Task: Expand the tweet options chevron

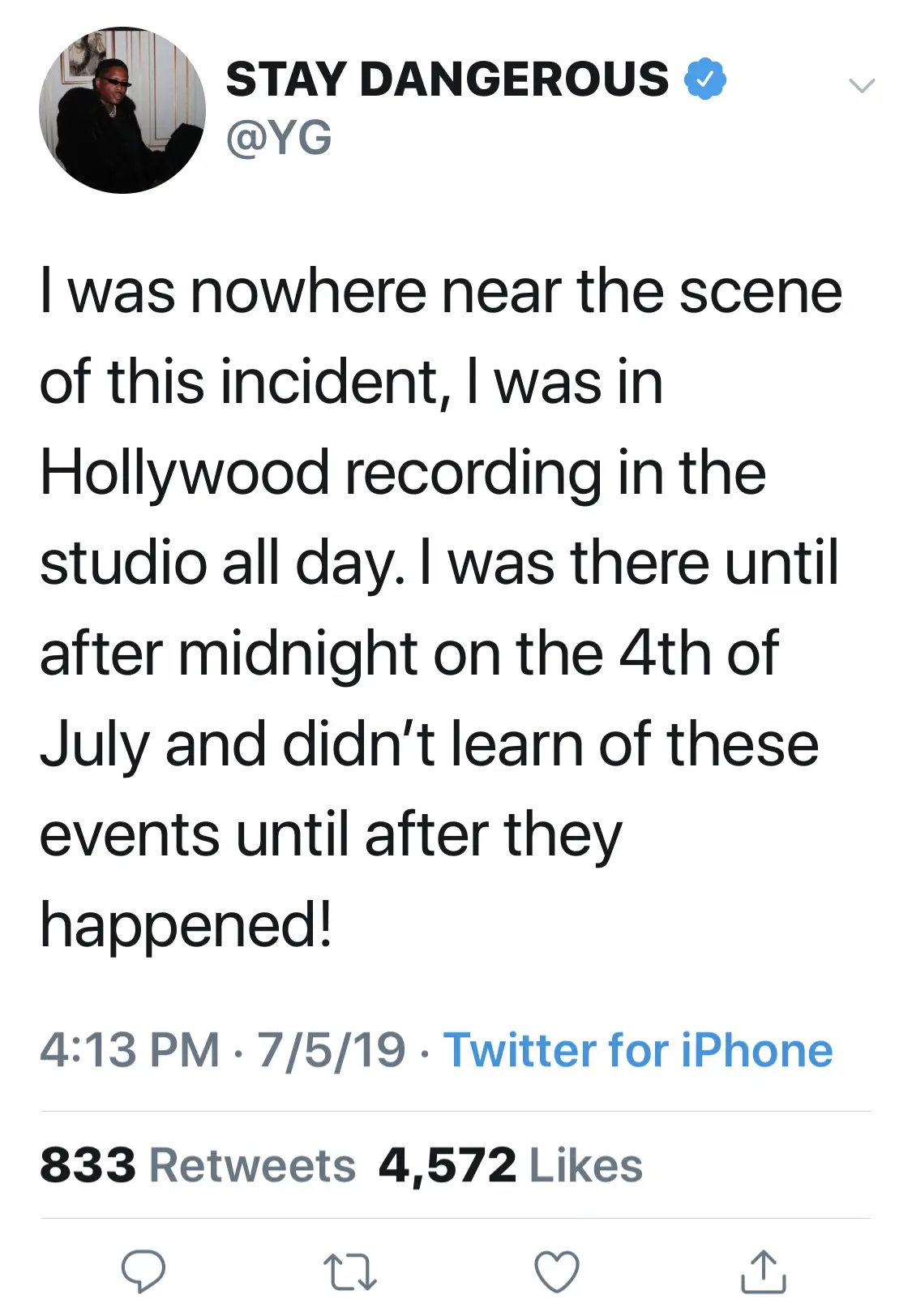Action: pyautogui.click(x=861, y=85)
